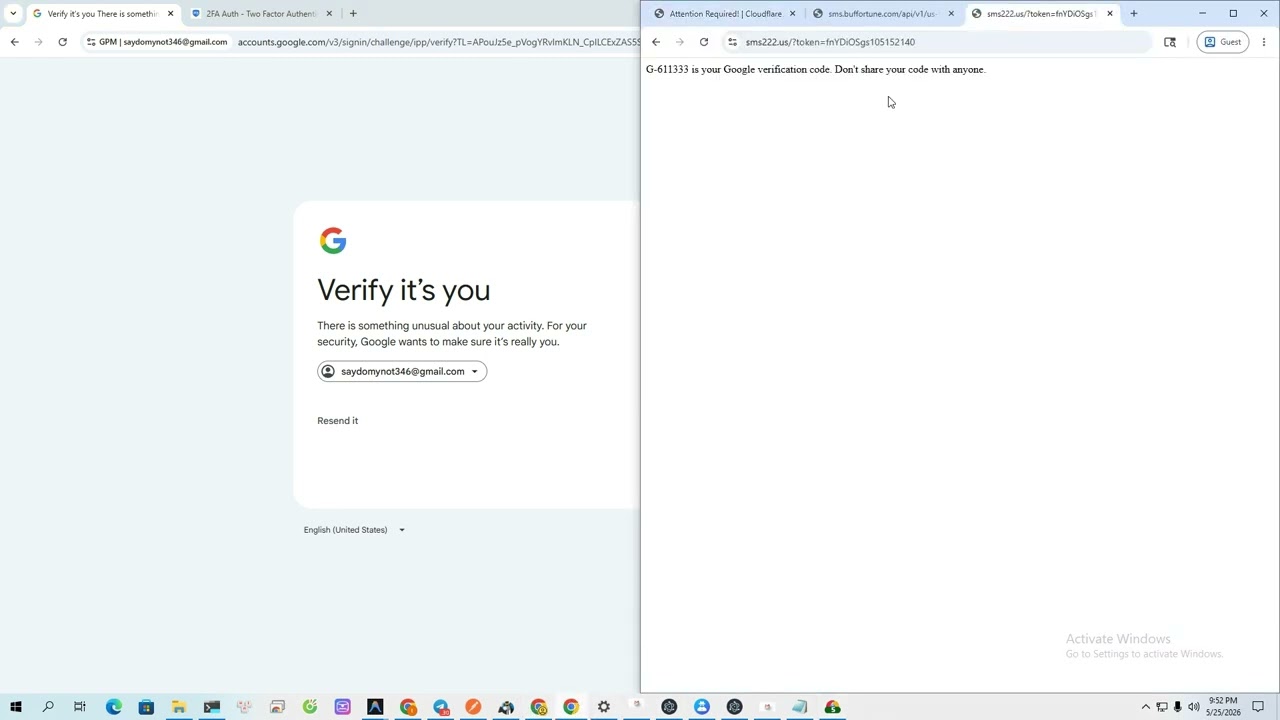The width and height of the screenshot is (1280, 720).
Task: Close the 2FA Auth tab
Action: [329, 14]
